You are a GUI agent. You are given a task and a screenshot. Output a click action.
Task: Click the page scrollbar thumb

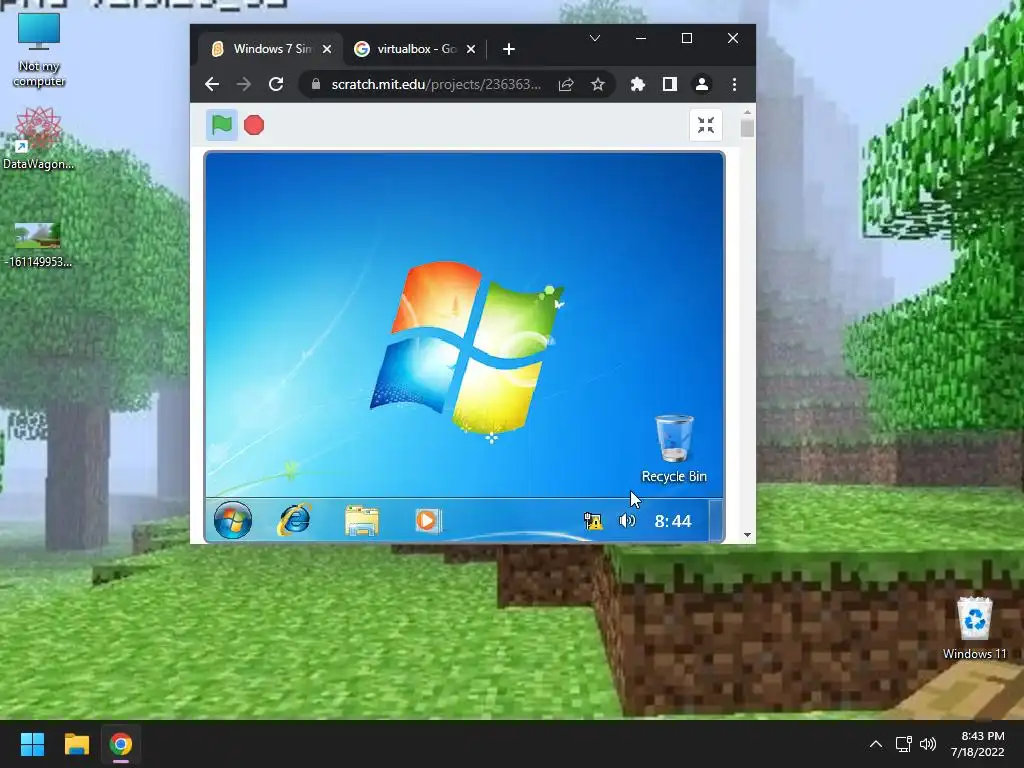click(748, 128)
